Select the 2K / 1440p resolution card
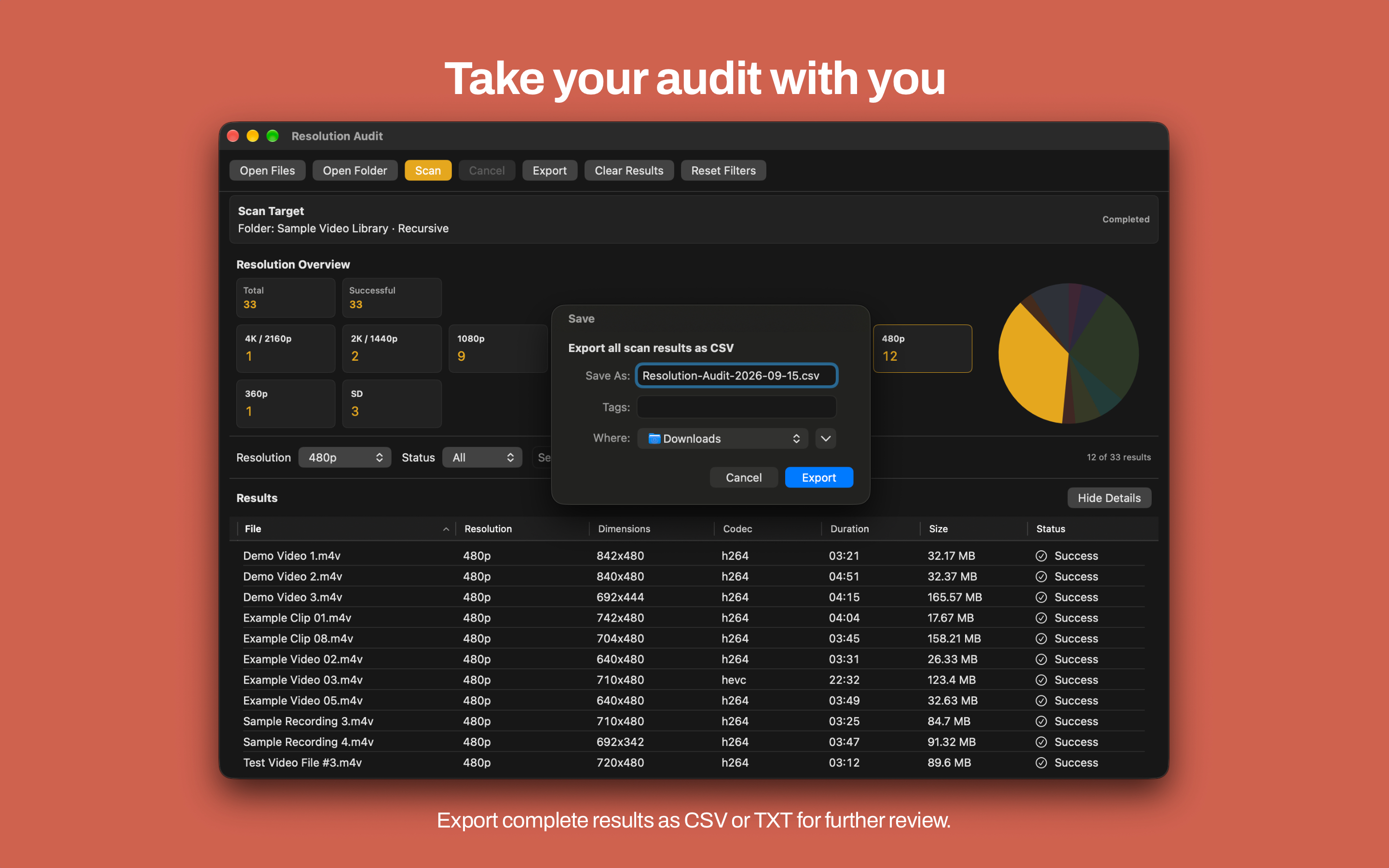 click(x=392, y=349)
